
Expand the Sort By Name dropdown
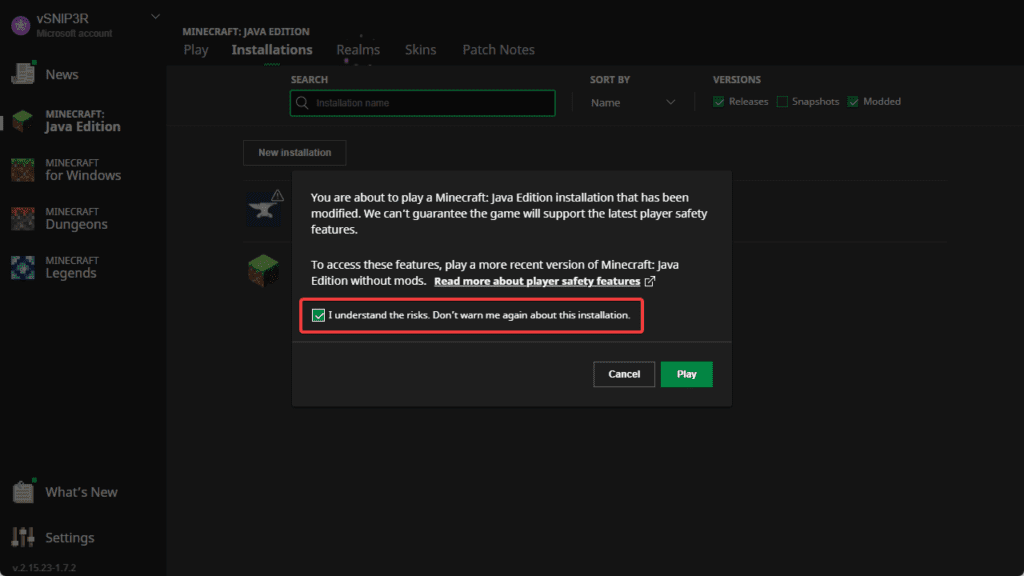tap(633, 103)
